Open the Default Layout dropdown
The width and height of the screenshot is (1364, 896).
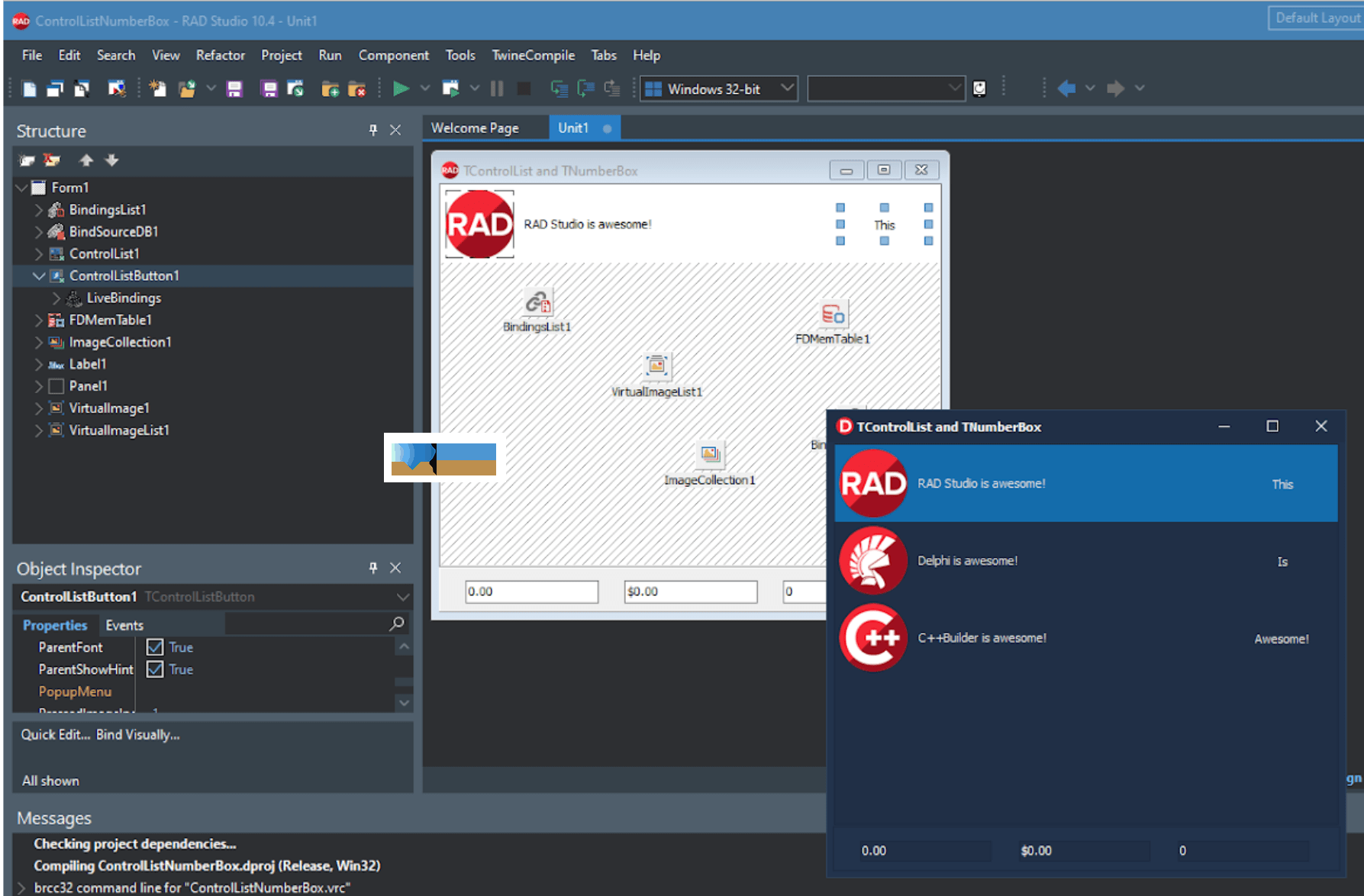[x=1316, y=18]
